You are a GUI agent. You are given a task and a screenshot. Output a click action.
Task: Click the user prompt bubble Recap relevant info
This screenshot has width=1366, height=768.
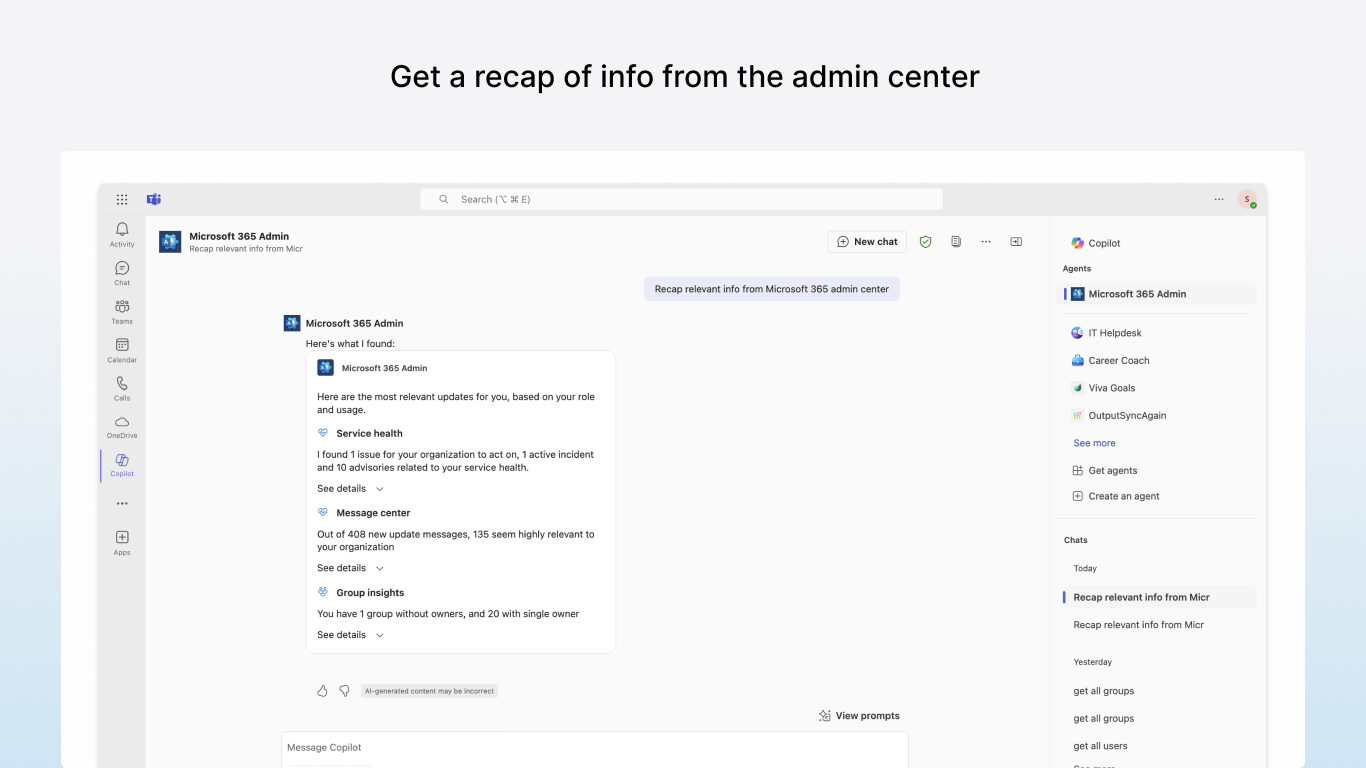(772, 289)
